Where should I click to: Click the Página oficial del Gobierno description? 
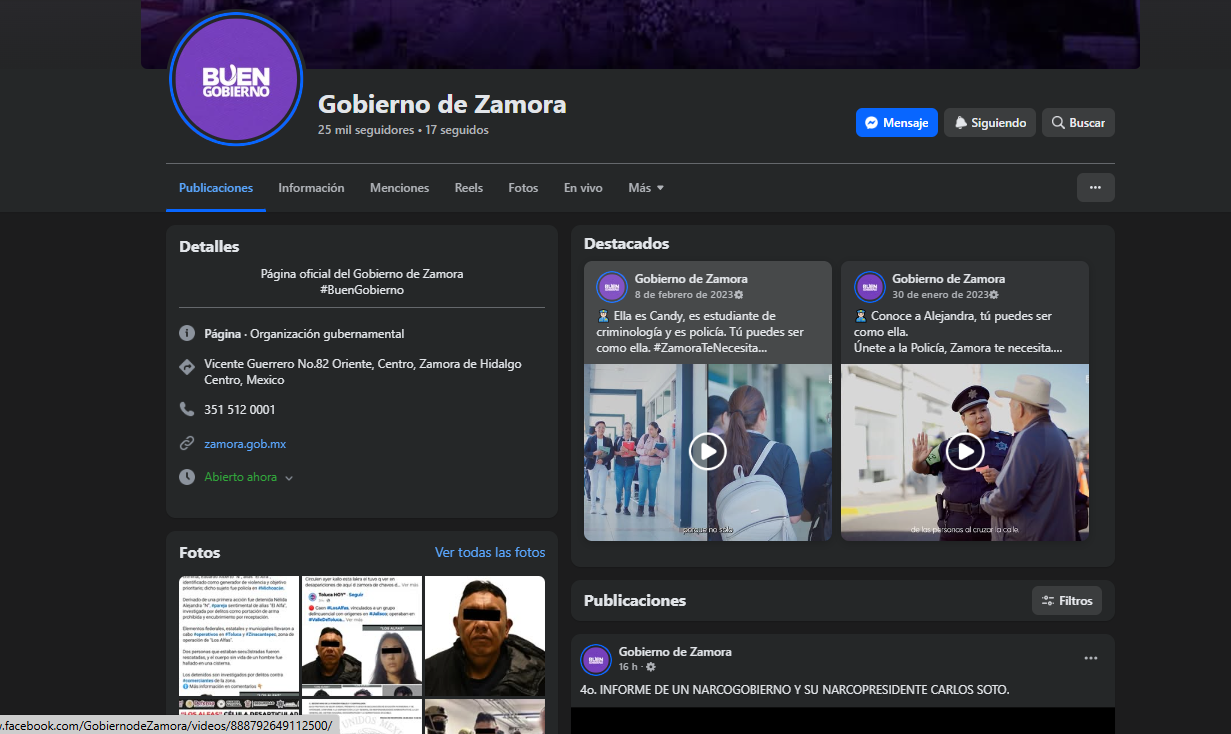pyautogui.click(x=362, y=274)
